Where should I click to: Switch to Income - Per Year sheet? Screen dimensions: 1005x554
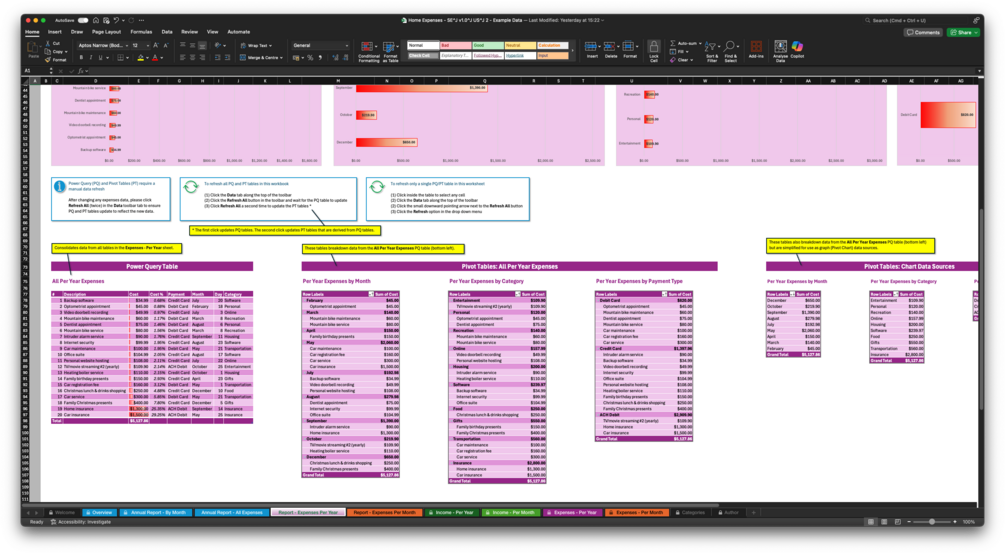[x=451, y=512]
